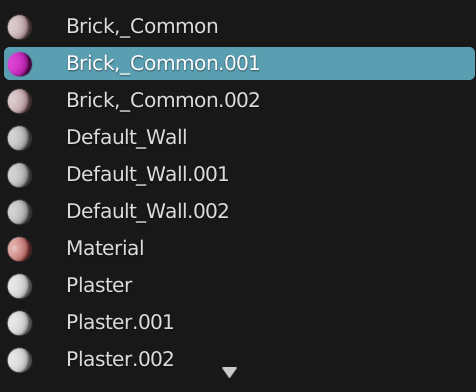Click the red Material preview sphere

[20, 249]
